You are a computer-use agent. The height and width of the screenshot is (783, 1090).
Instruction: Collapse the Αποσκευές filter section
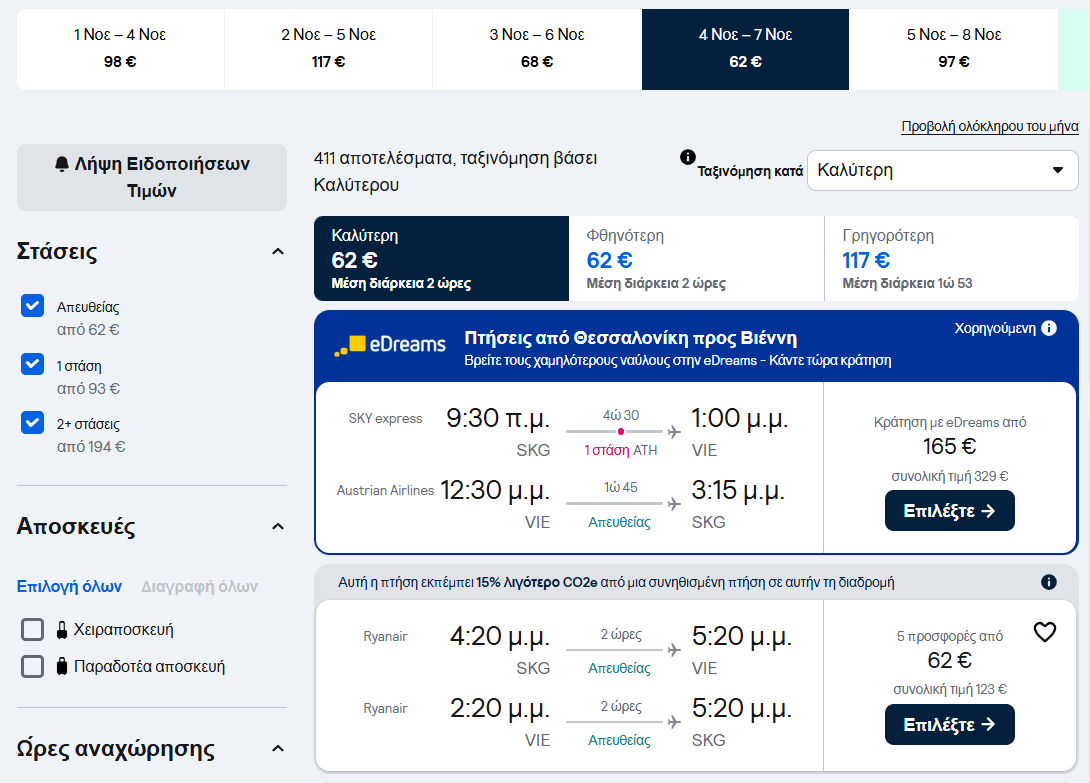(x=278, y=526)
